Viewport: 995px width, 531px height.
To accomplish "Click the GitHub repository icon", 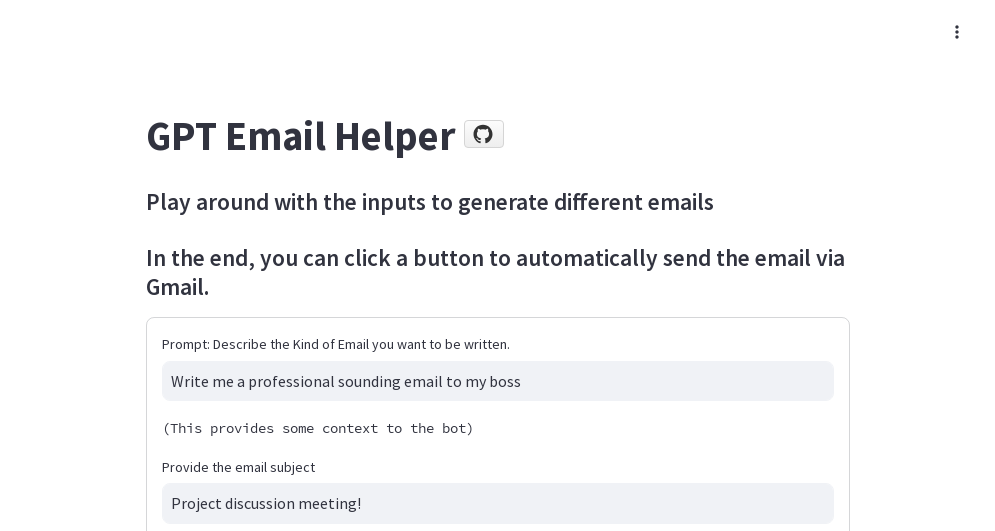I will pyautogui.click(x=483, y=134).
